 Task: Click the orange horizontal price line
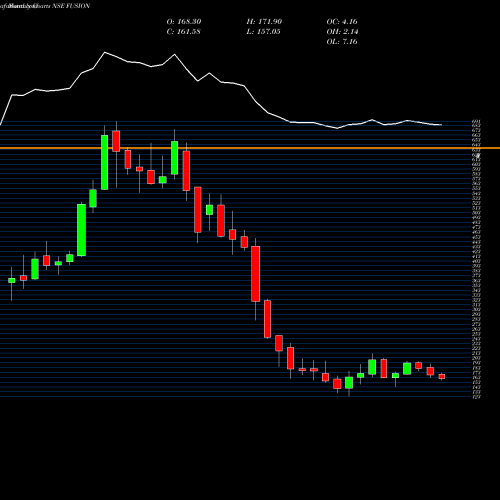tap(250, 148)
